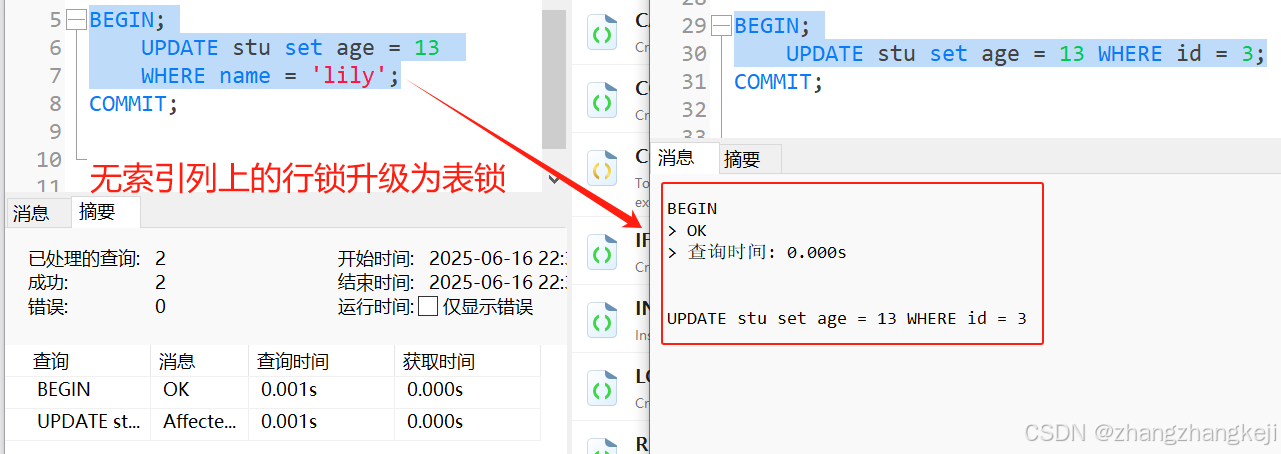Viewport: 1281px width, 454px height.
Task: Click line number 30 in right editor
Action: 693,54
